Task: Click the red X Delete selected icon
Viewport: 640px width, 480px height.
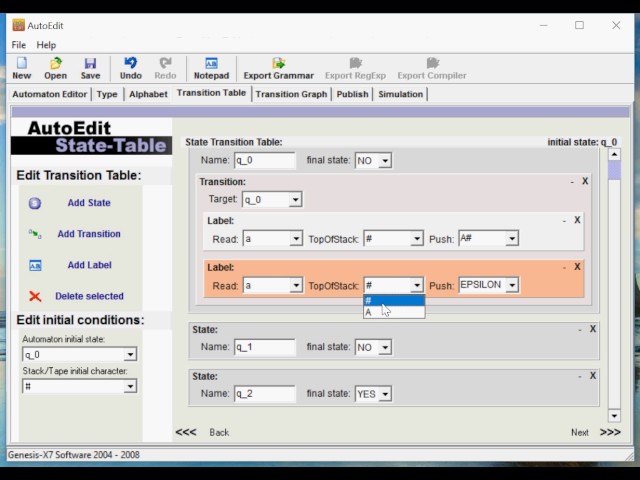Action: click(35, 296)
